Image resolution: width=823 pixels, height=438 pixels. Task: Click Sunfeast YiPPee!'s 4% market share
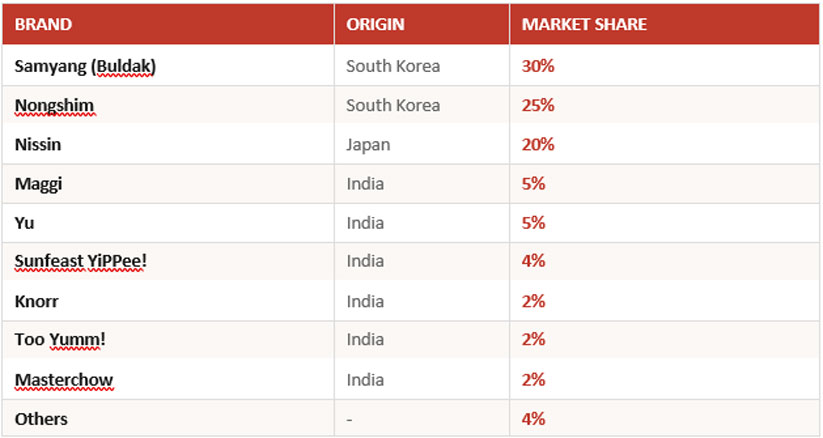coord(533,261)
